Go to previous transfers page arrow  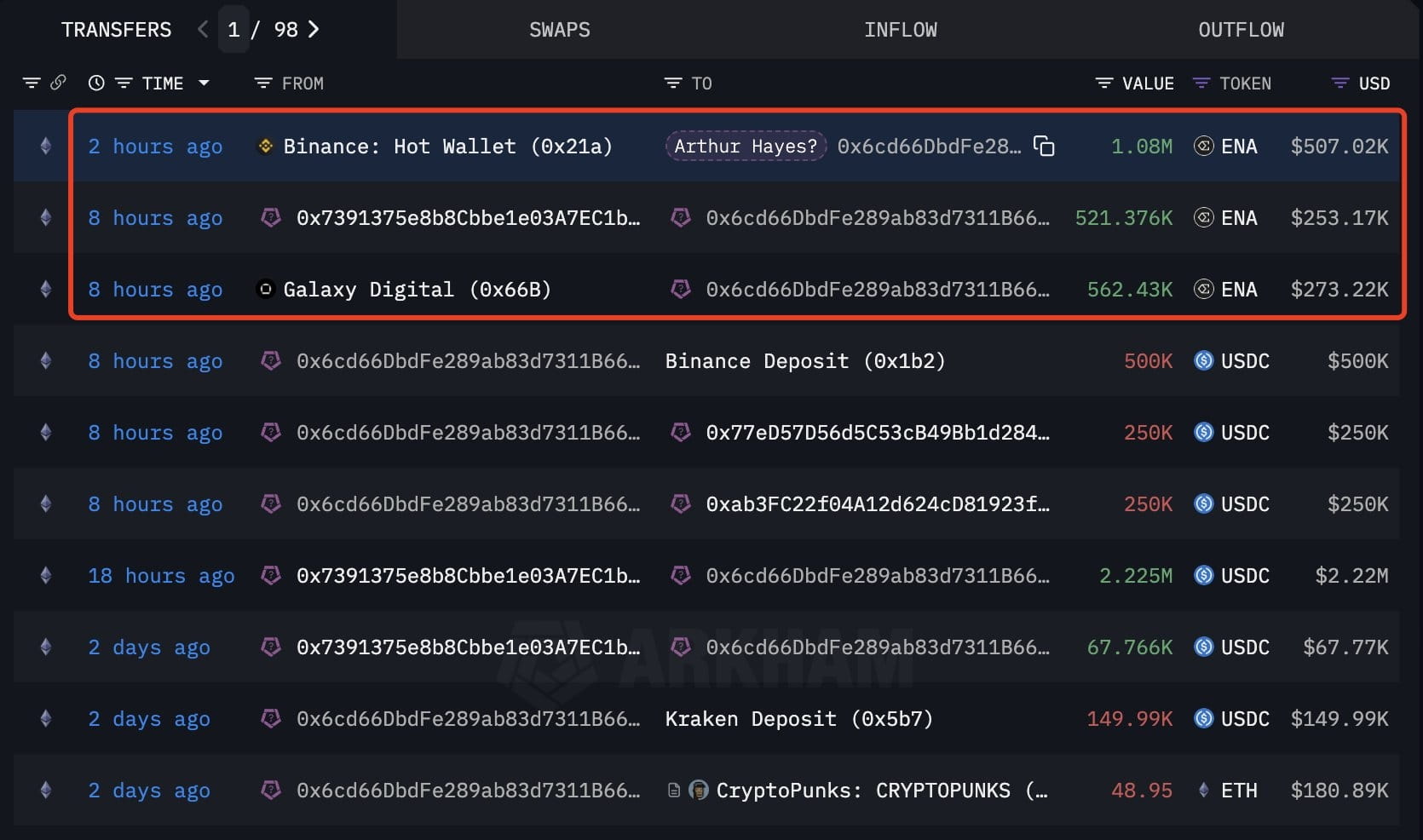[x=203, y=30]
